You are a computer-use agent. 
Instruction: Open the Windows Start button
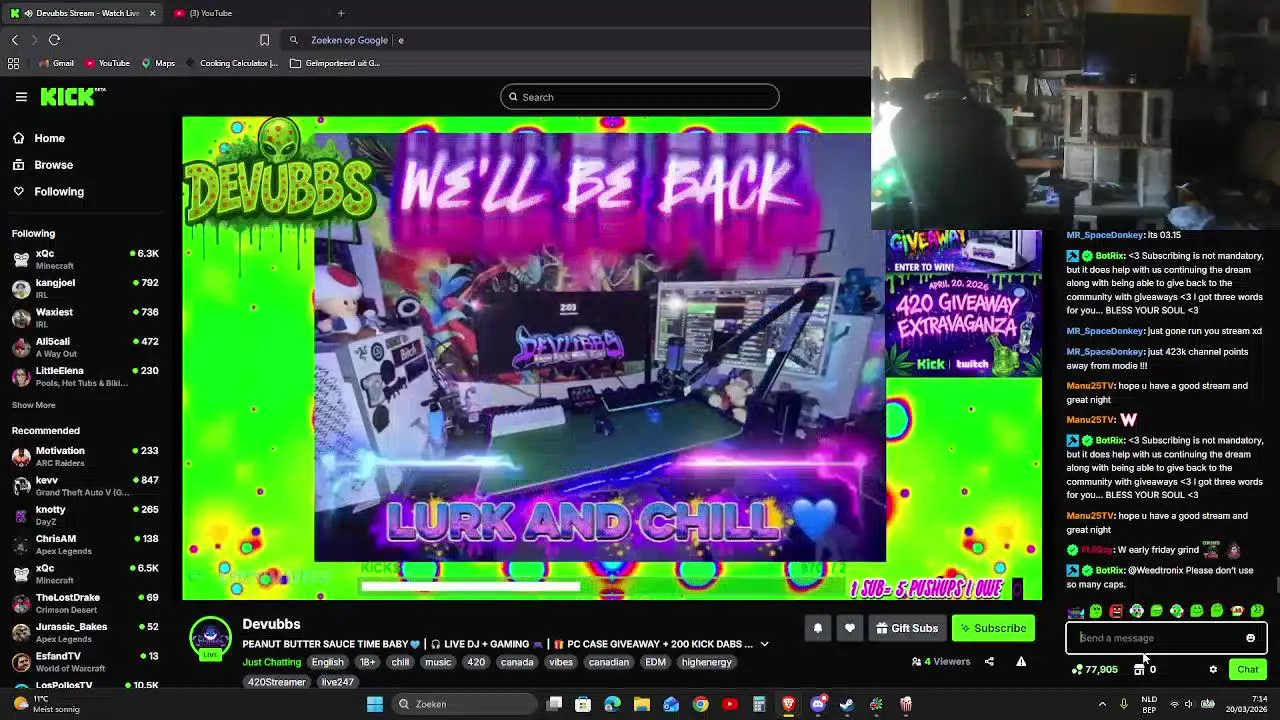[375, 704]
